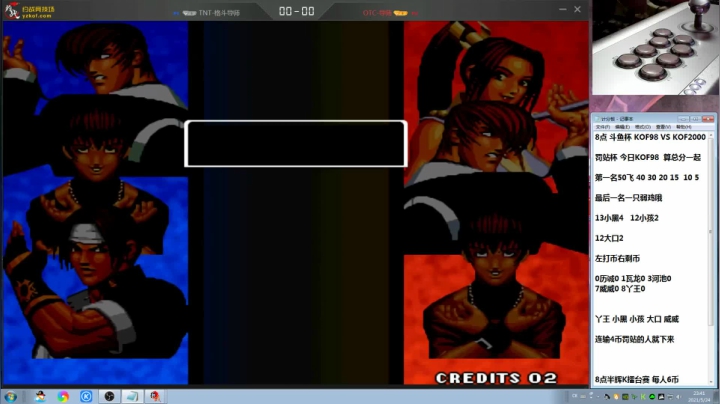Click the input language CH indicator
This screenshot has width=720, height=404.
pos(574,396)
